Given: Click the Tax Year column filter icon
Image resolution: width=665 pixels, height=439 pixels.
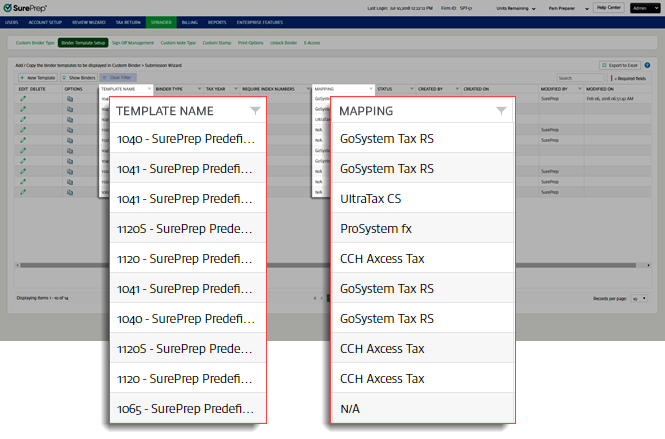Looking at the screenshot, I should (x=235, y=89).
